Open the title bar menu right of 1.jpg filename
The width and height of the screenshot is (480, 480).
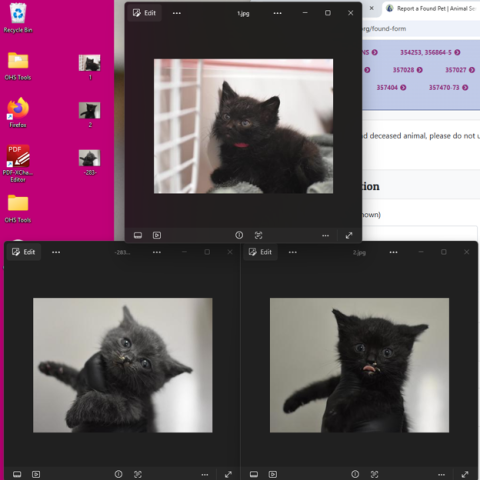pyautogui.click(x=277, y=13)
